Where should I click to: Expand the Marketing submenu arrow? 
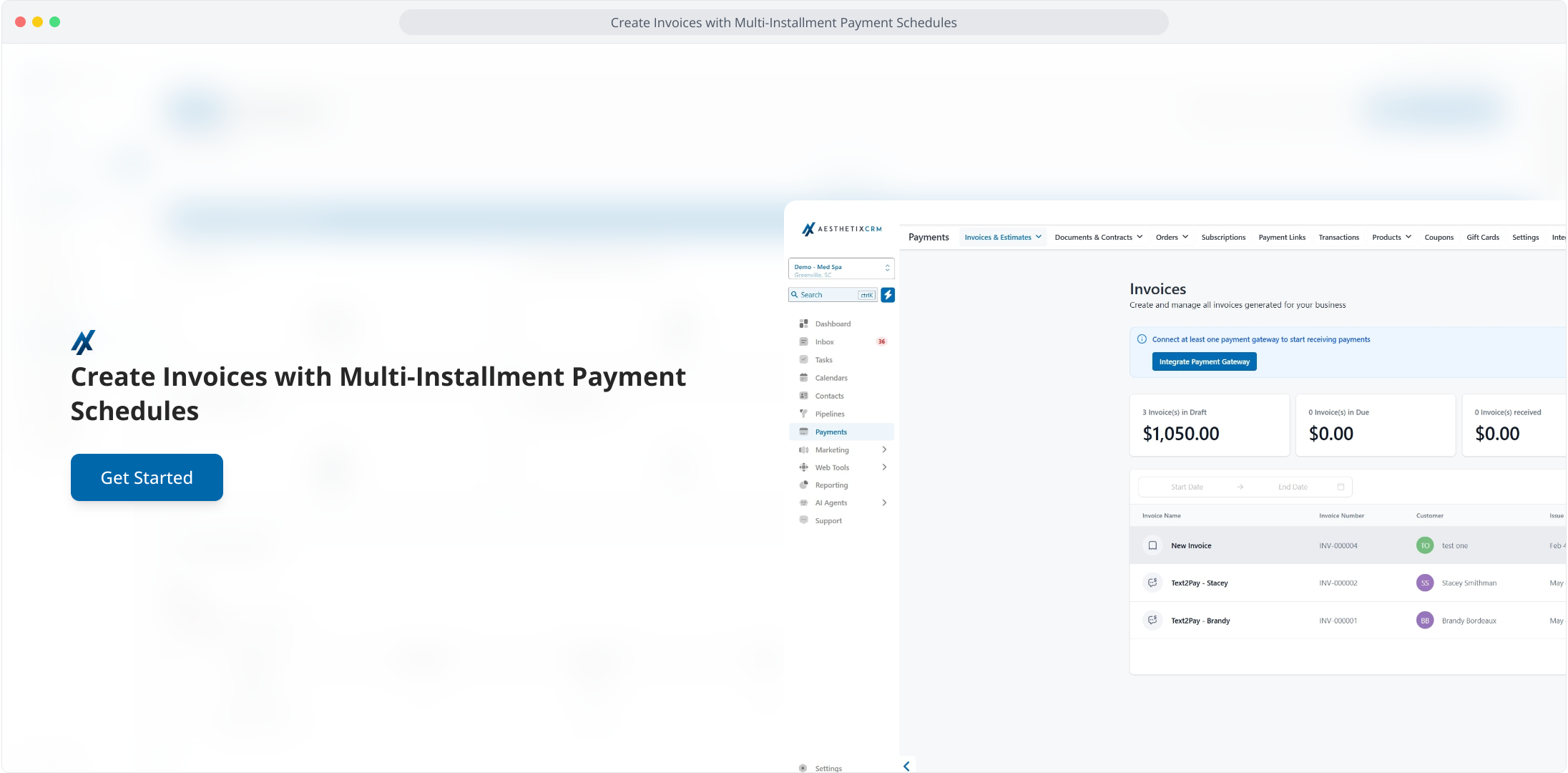[x=884, y=449]
